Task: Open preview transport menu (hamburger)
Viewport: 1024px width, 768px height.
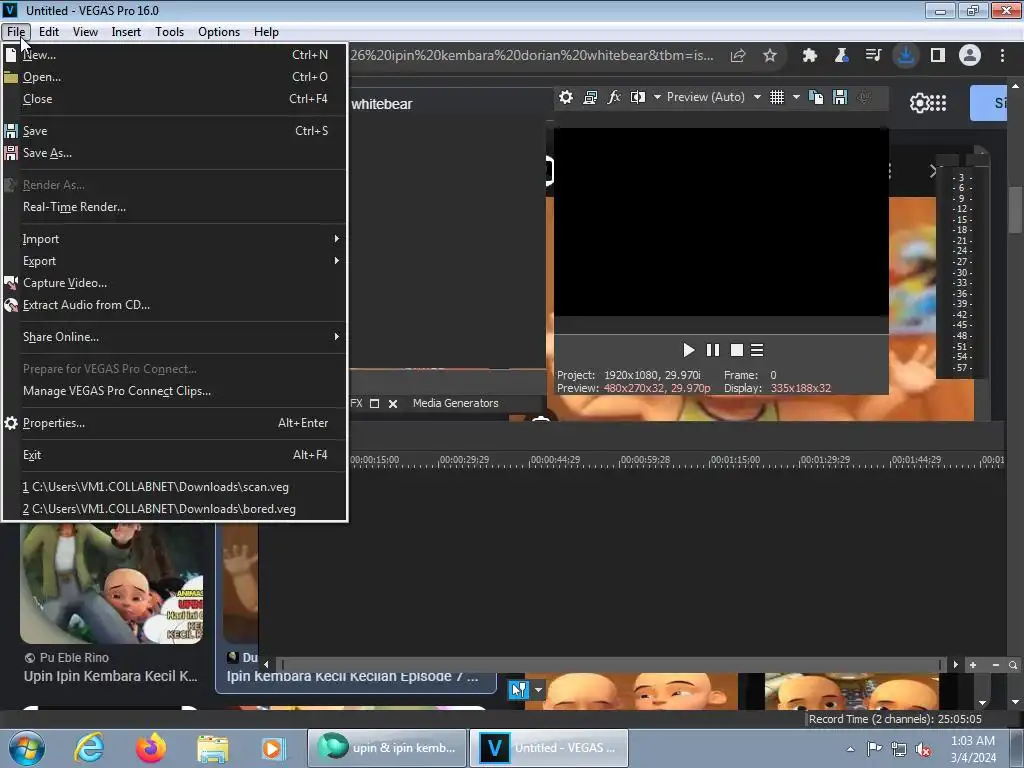Action: 757,350
